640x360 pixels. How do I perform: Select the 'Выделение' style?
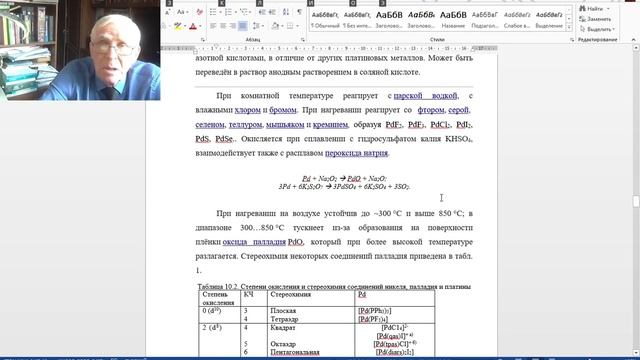tap(549, 19)
